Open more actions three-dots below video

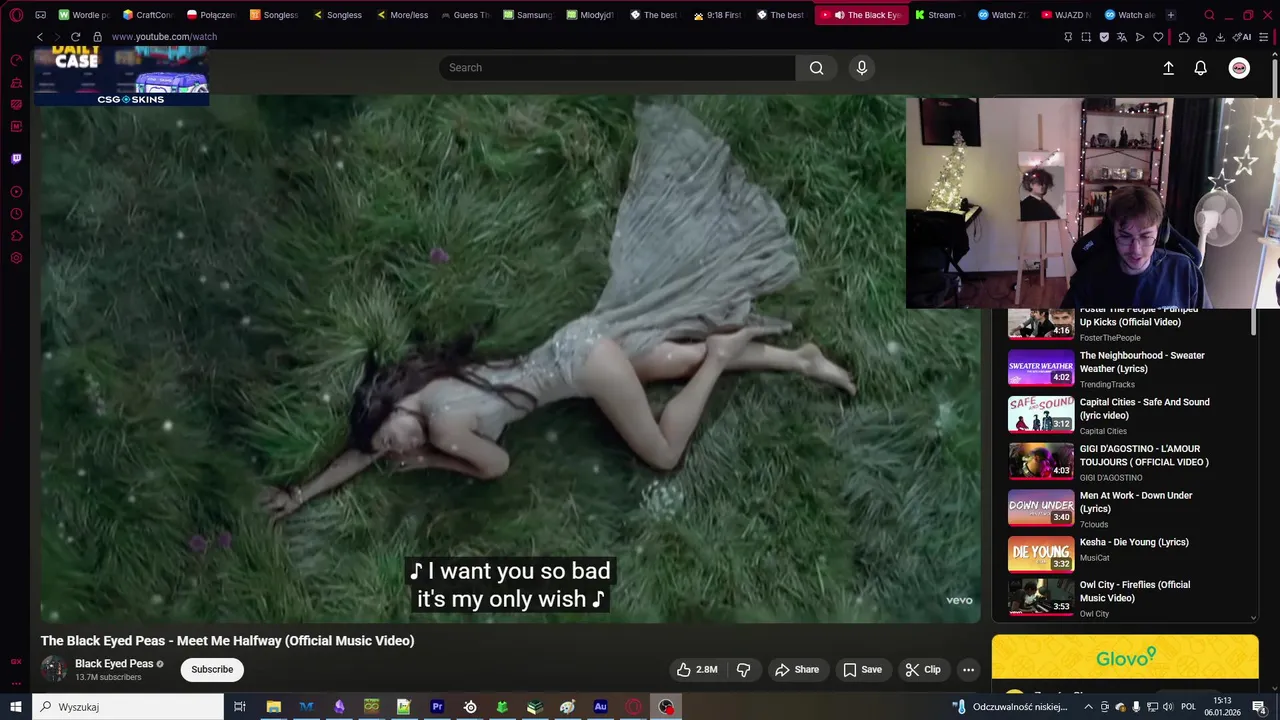pyautogui.click(x=968, y=670)
